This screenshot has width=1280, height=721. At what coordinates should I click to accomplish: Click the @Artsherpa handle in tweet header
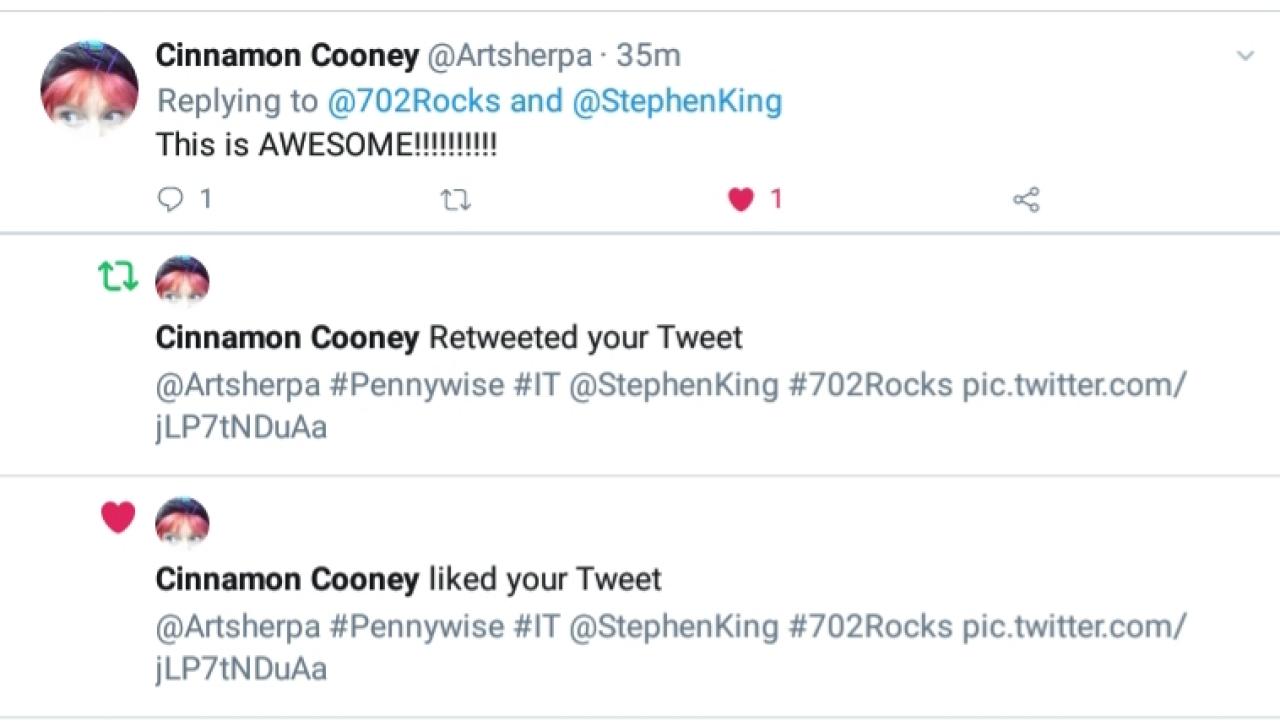tap(509, 56)
